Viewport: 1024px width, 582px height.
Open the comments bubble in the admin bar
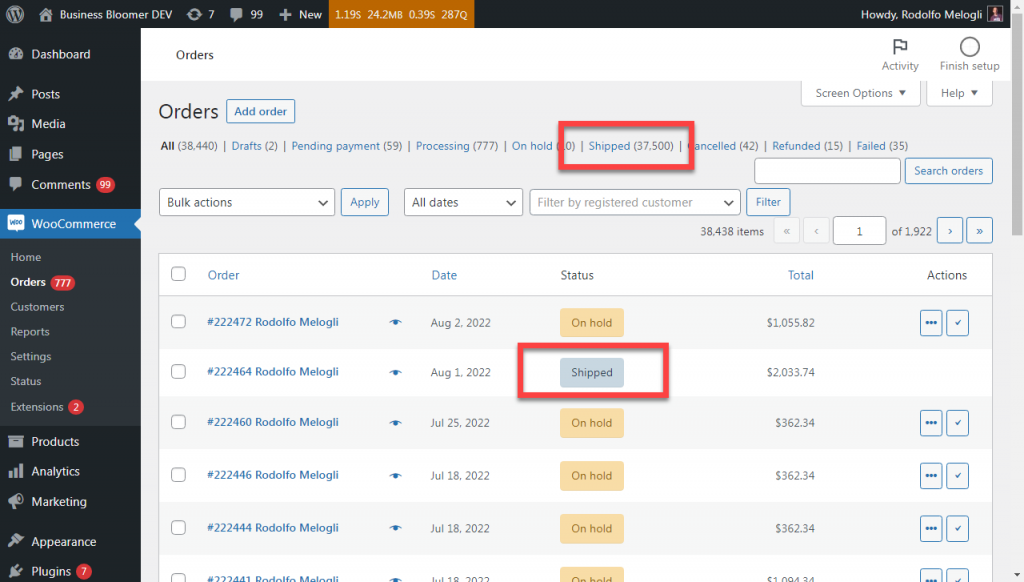pos(236,14)
